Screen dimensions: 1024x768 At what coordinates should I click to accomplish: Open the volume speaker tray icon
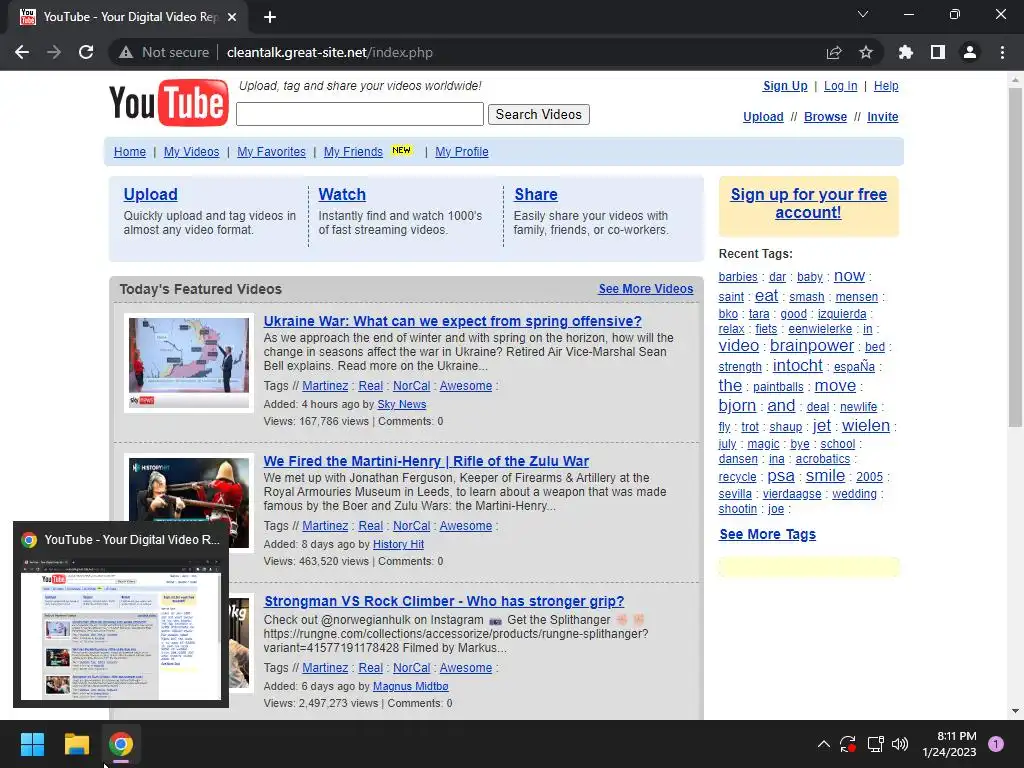click(900, 744)
